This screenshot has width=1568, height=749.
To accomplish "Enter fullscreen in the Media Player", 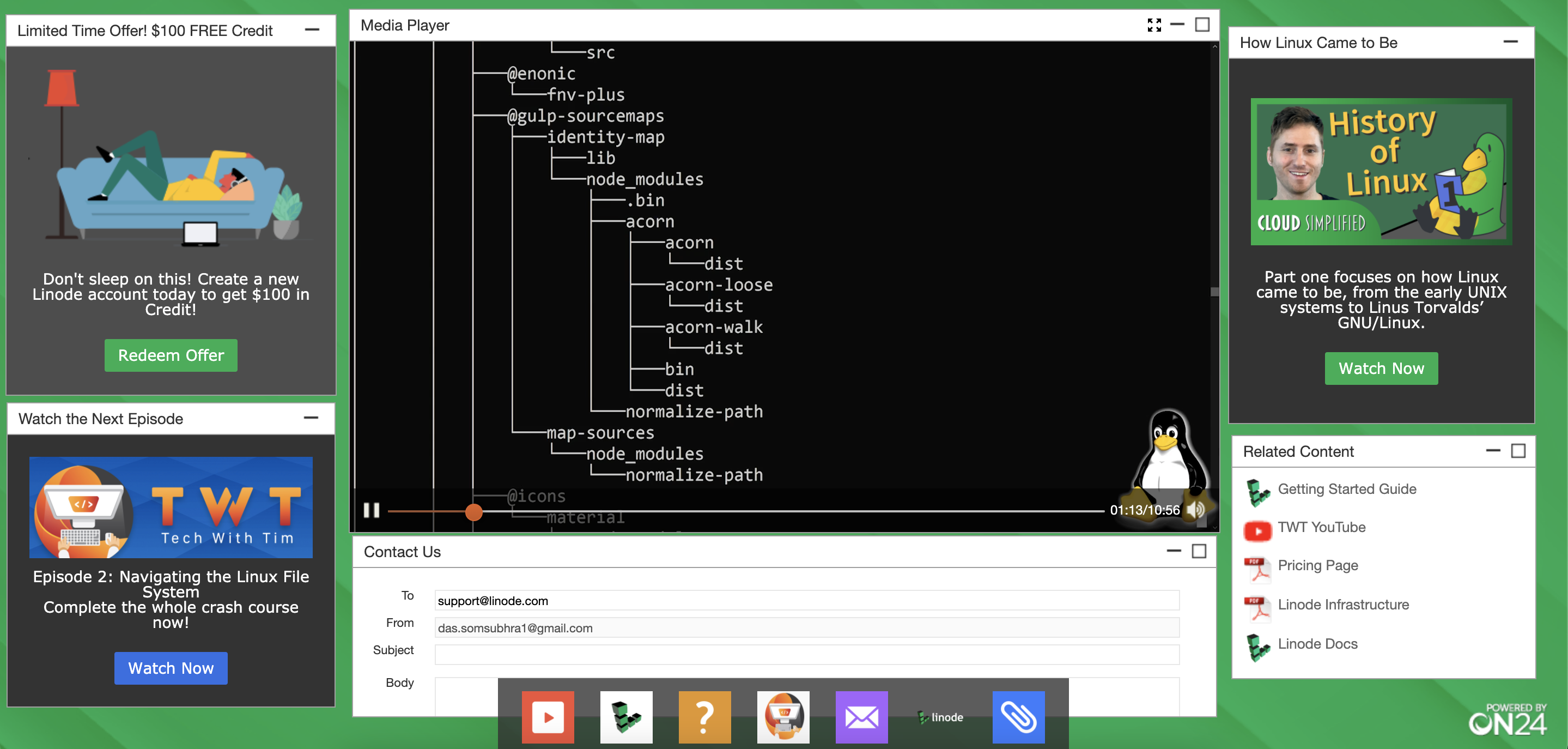I will [1153, 25].
